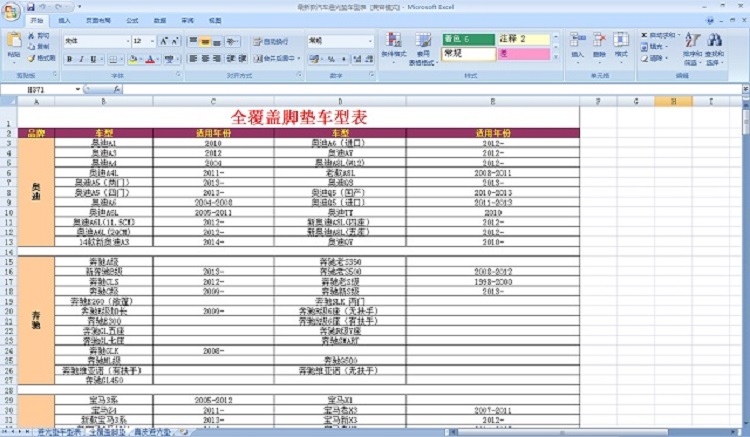The image size is (750, 437).
Task: Open the number format combo box
Action: point(341,41)
